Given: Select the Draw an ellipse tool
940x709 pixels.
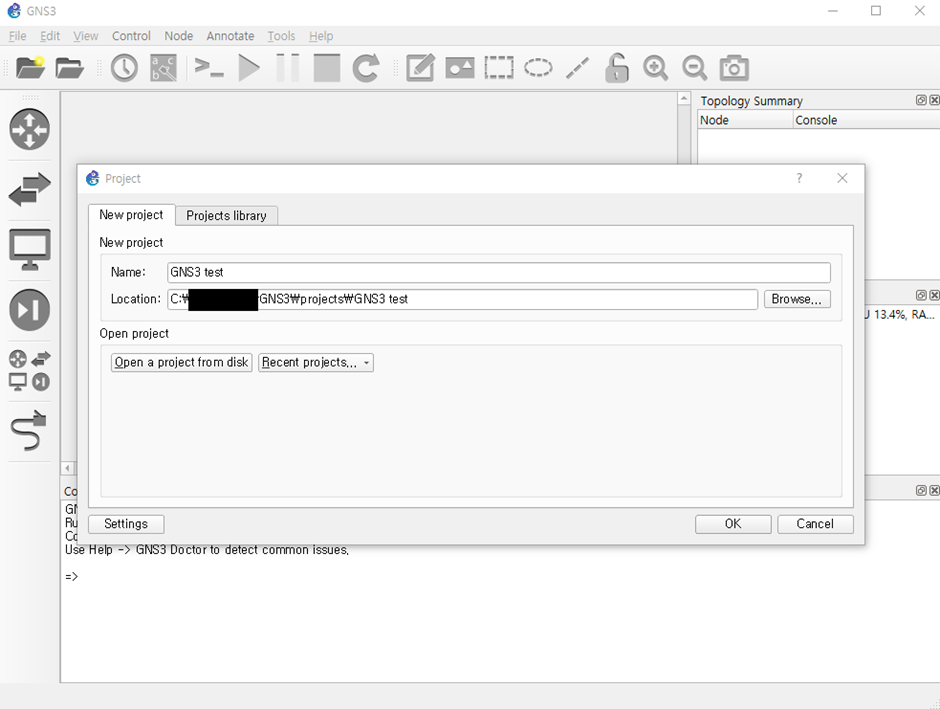Looking at the screenshot, I should pos(538,68).
